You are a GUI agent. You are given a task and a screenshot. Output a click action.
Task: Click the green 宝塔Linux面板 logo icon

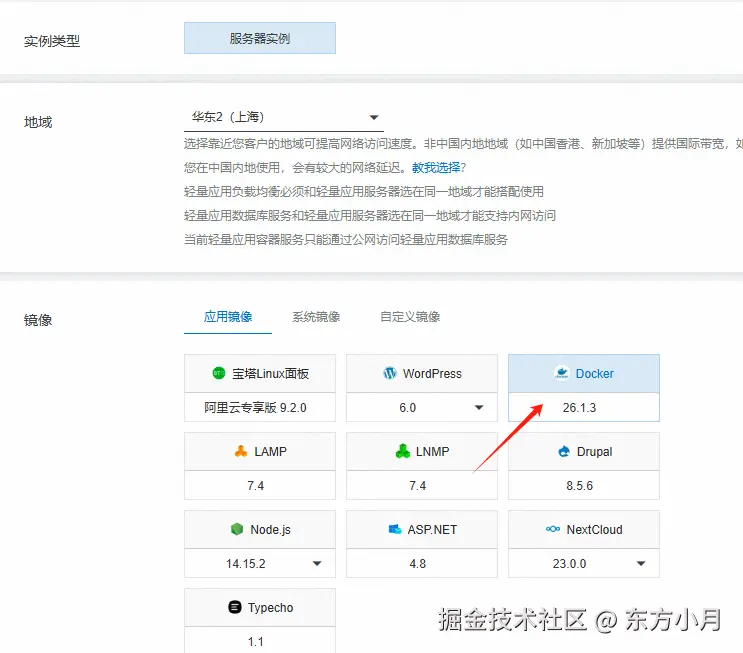point(218,373)
